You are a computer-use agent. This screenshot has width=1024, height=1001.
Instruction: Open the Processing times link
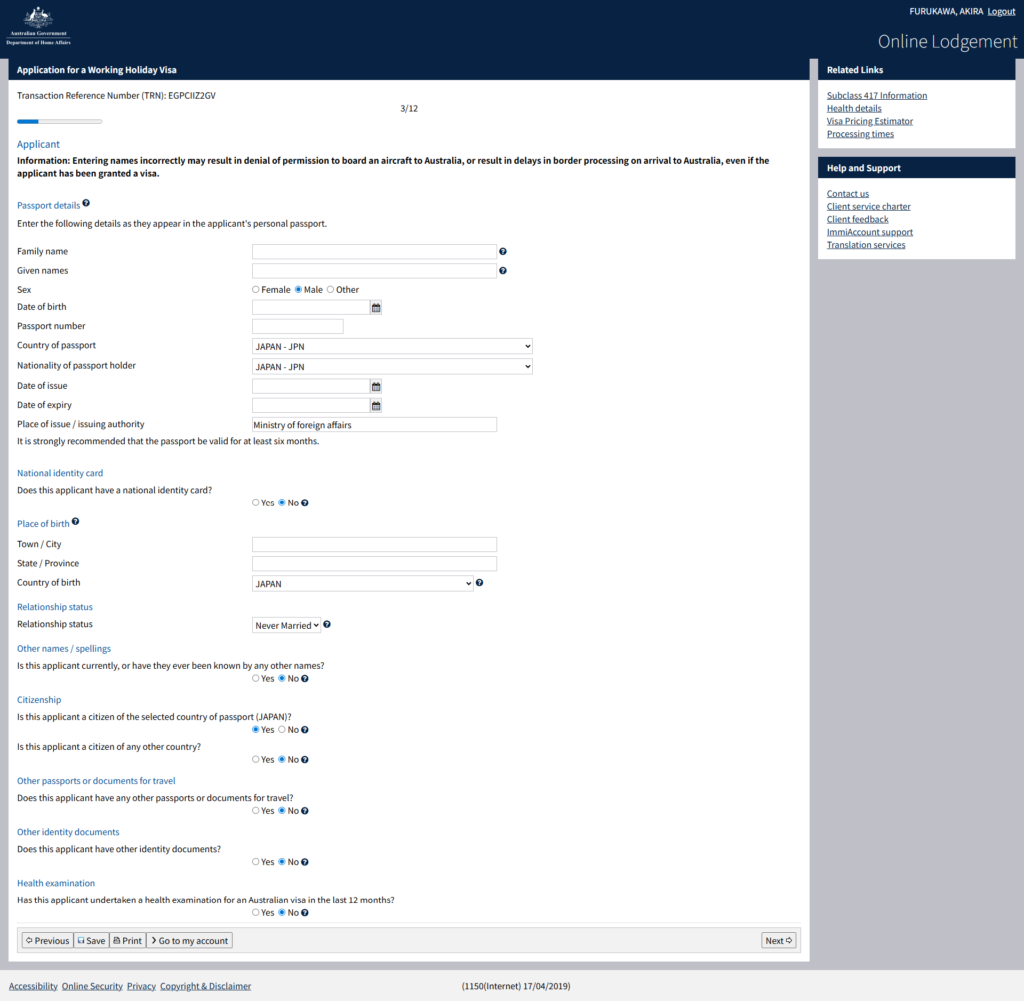pyautogui.click(x=860, y=134)
